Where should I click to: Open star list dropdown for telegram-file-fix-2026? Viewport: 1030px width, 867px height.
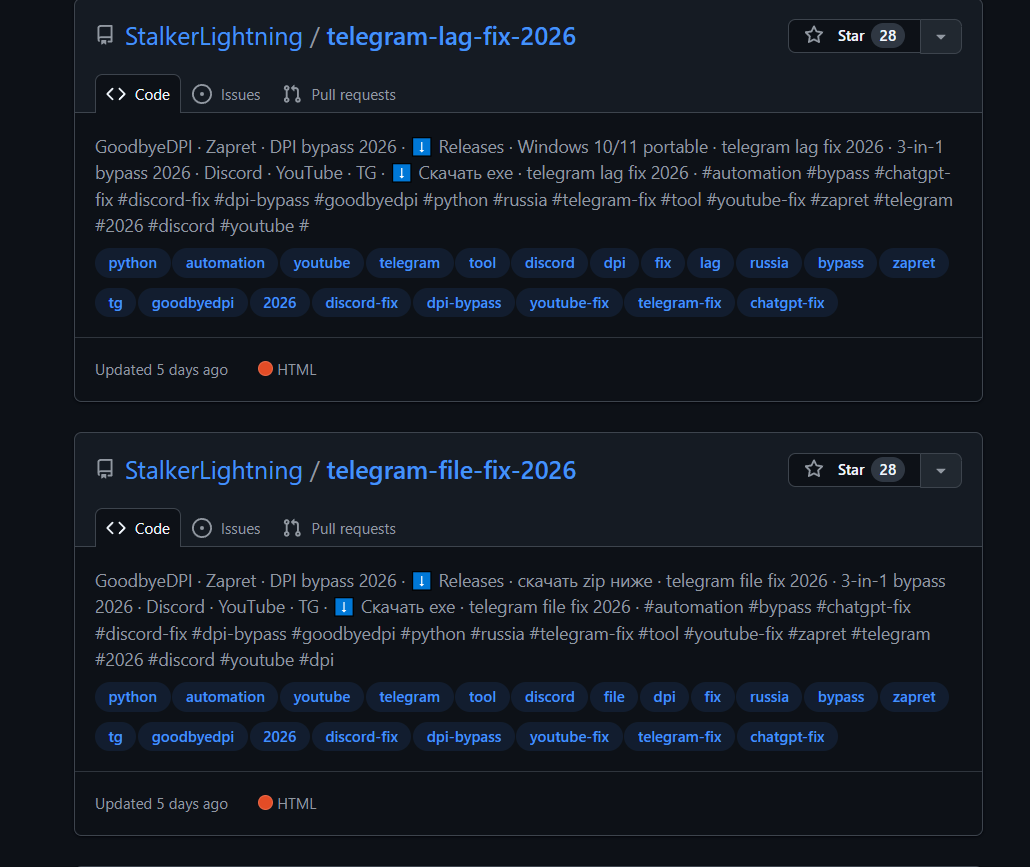pyautogui.click(x=941, y=470)
